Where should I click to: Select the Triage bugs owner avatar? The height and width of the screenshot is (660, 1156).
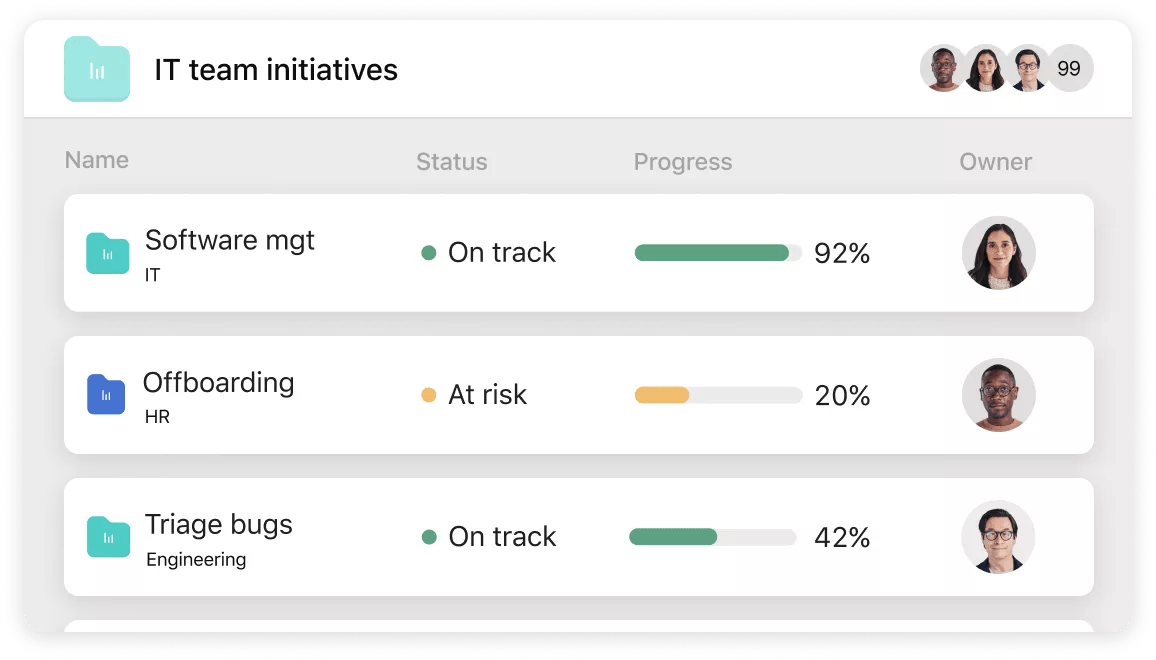(x=998, y=537)
